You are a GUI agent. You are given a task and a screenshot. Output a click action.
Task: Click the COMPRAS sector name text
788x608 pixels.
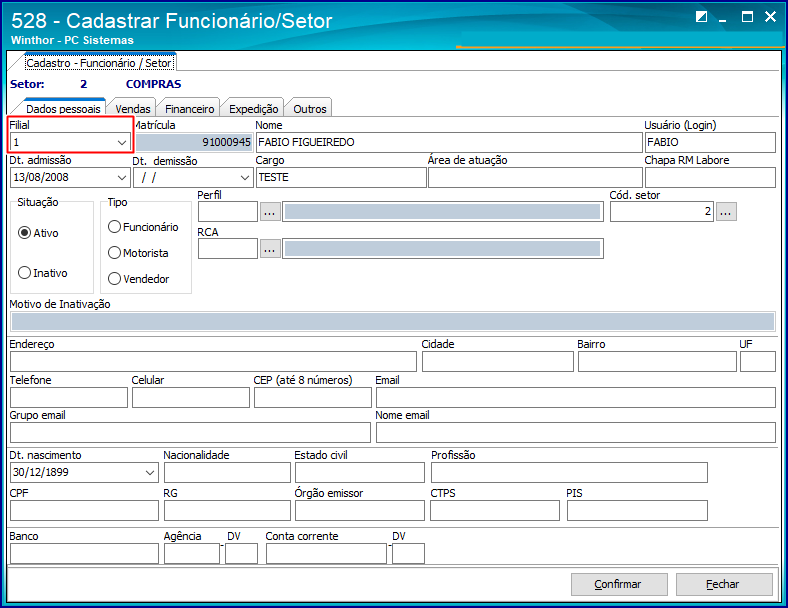pyautogui.click(x=153, y=84)
